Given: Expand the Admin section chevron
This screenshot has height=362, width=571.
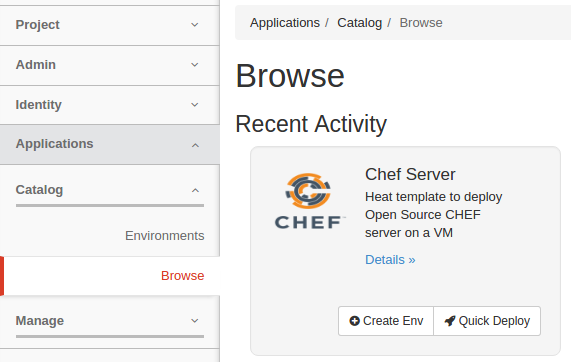Looking at the screenshot, I should point(195,65).
